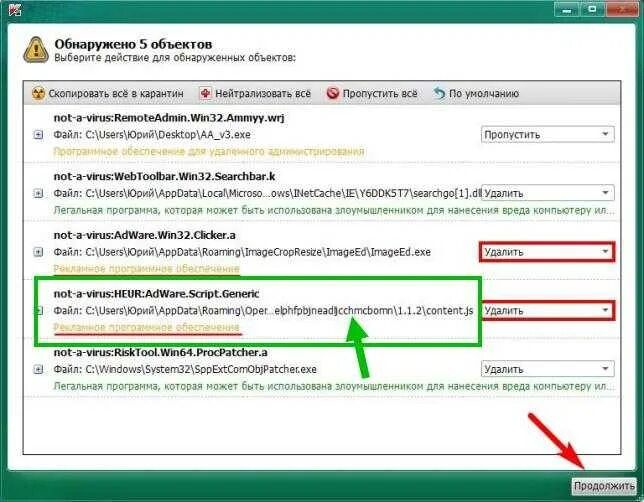This screenshot has width=644, height=502.
Task: Click legal program description under Searchbar.k
Action: coord(334,210)
